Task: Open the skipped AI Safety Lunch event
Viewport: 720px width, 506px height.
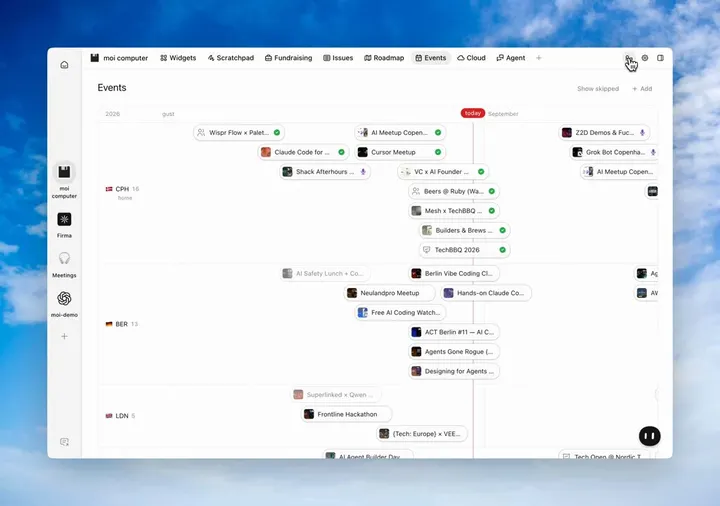Action: pyautogui.click(x=325, y=274)
